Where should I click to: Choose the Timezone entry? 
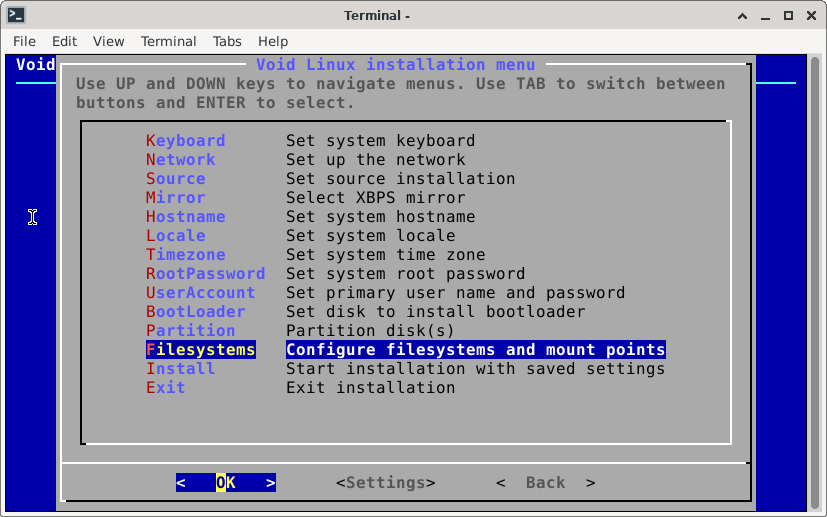click(185, 255)
